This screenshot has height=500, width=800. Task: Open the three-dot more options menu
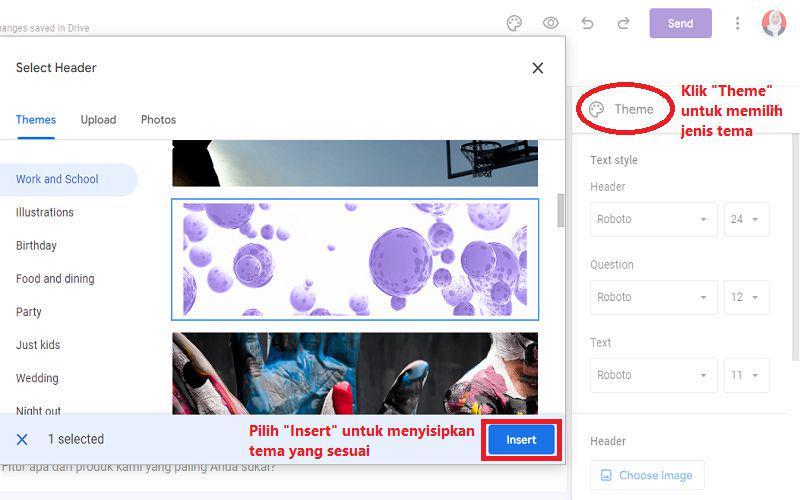[737, 23]
